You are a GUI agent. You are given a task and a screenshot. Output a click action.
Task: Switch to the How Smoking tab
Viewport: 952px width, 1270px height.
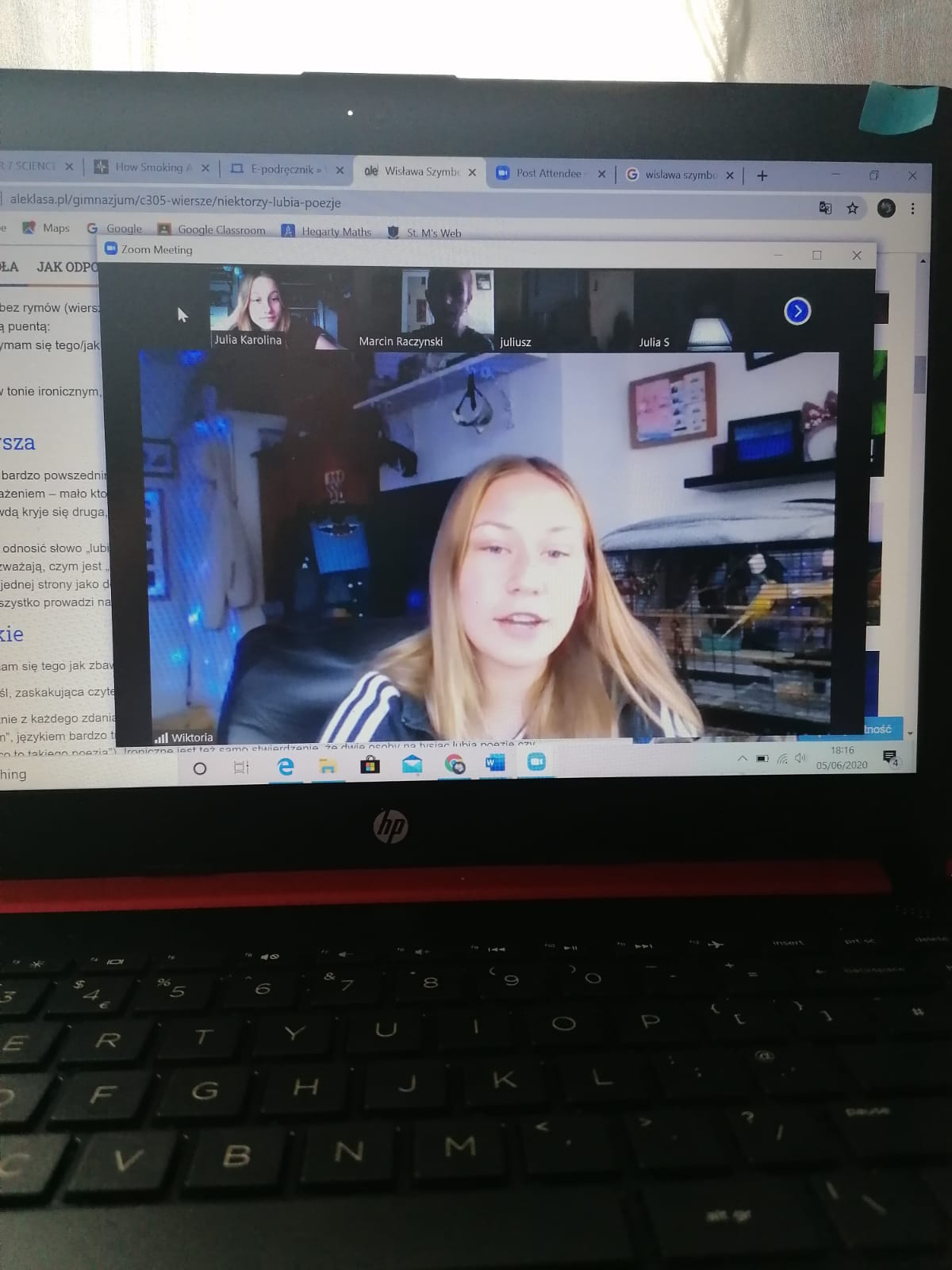click(x=148, y=167)
